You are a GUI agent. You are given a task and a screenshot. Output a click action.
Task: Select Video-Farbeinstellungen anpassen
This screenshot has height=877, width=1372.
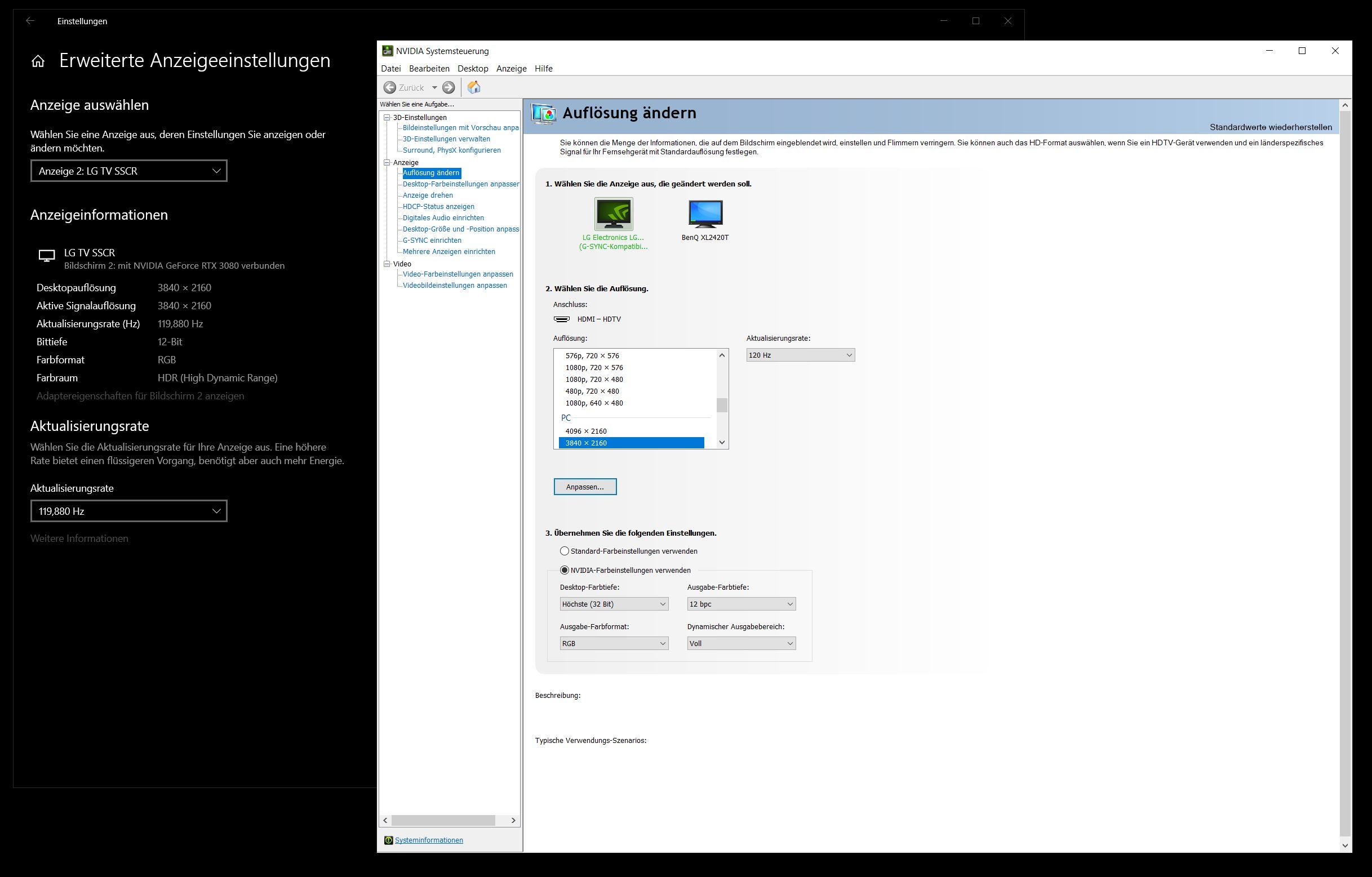click(x=458, y=274)
